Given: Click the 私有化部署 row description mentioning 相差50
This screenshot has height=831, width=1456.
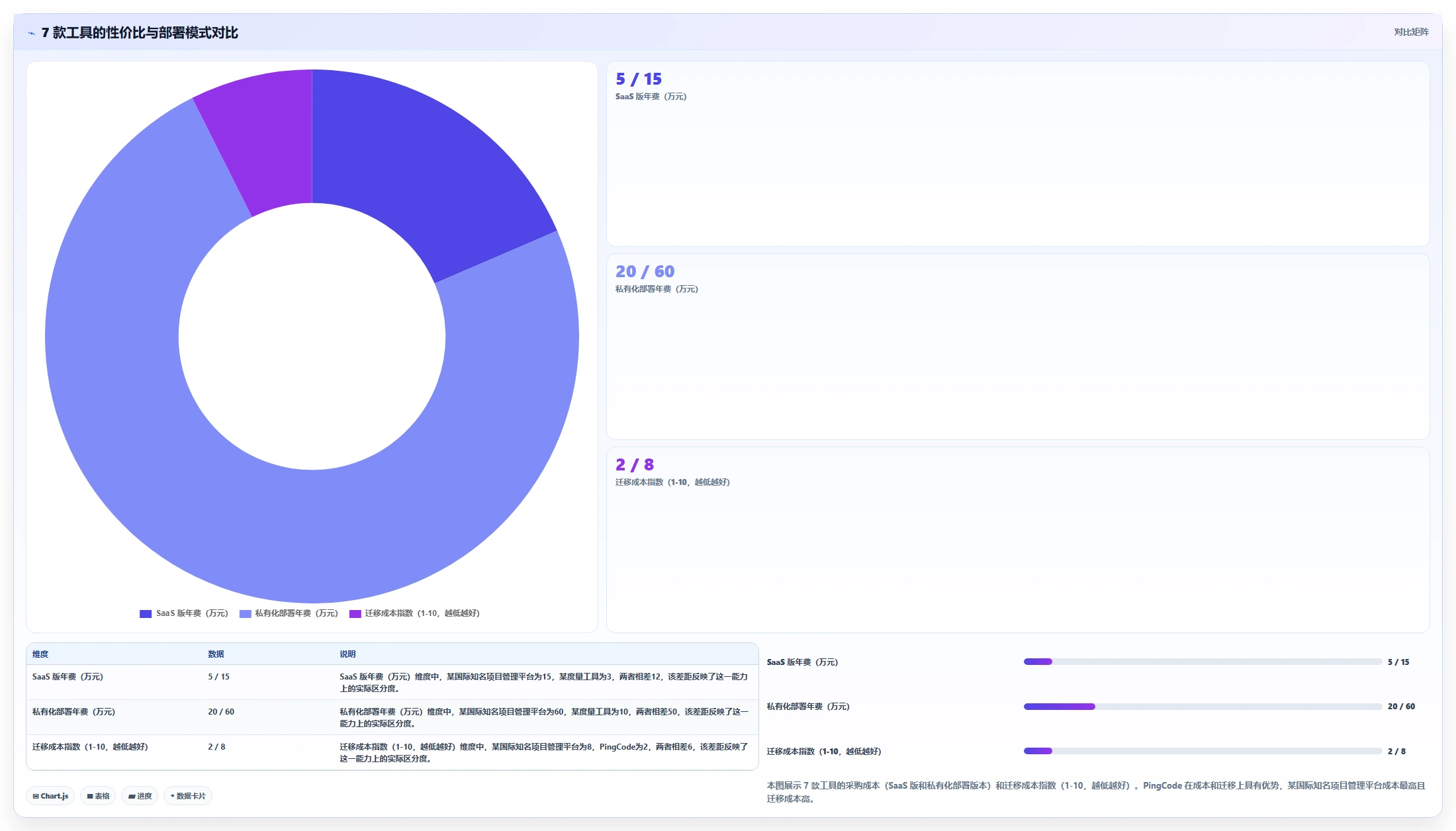Looking at the screenshot, I should [x=544, y=718].
